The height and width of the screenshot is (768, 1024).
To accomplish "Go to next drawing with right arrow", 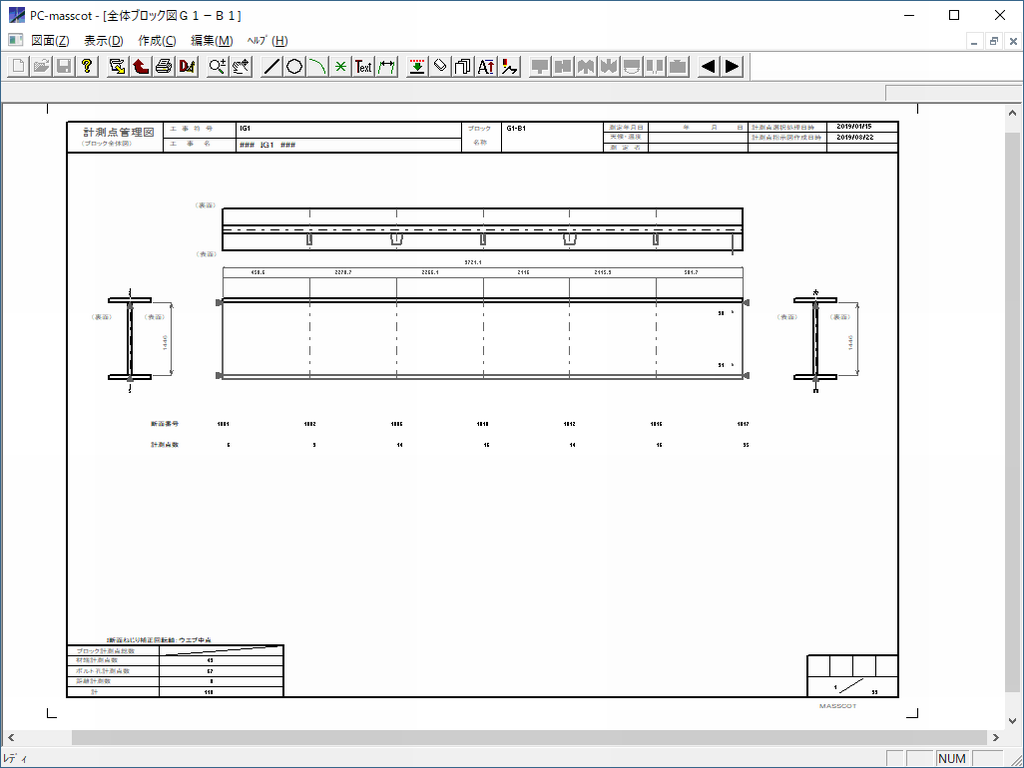I will [x=732, y=67].
